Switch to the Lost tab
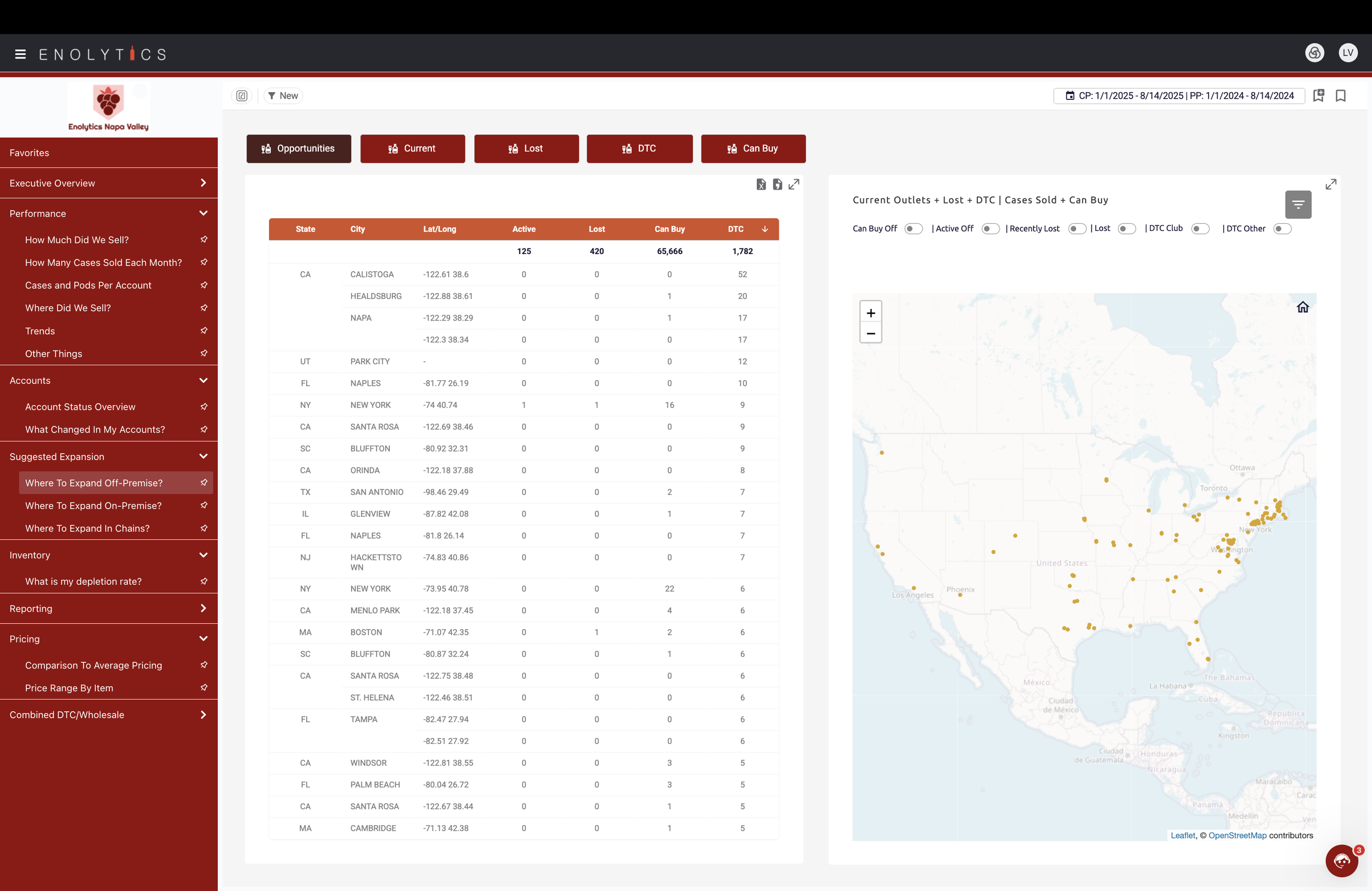The image size is (1372, 891). point(526,149)
